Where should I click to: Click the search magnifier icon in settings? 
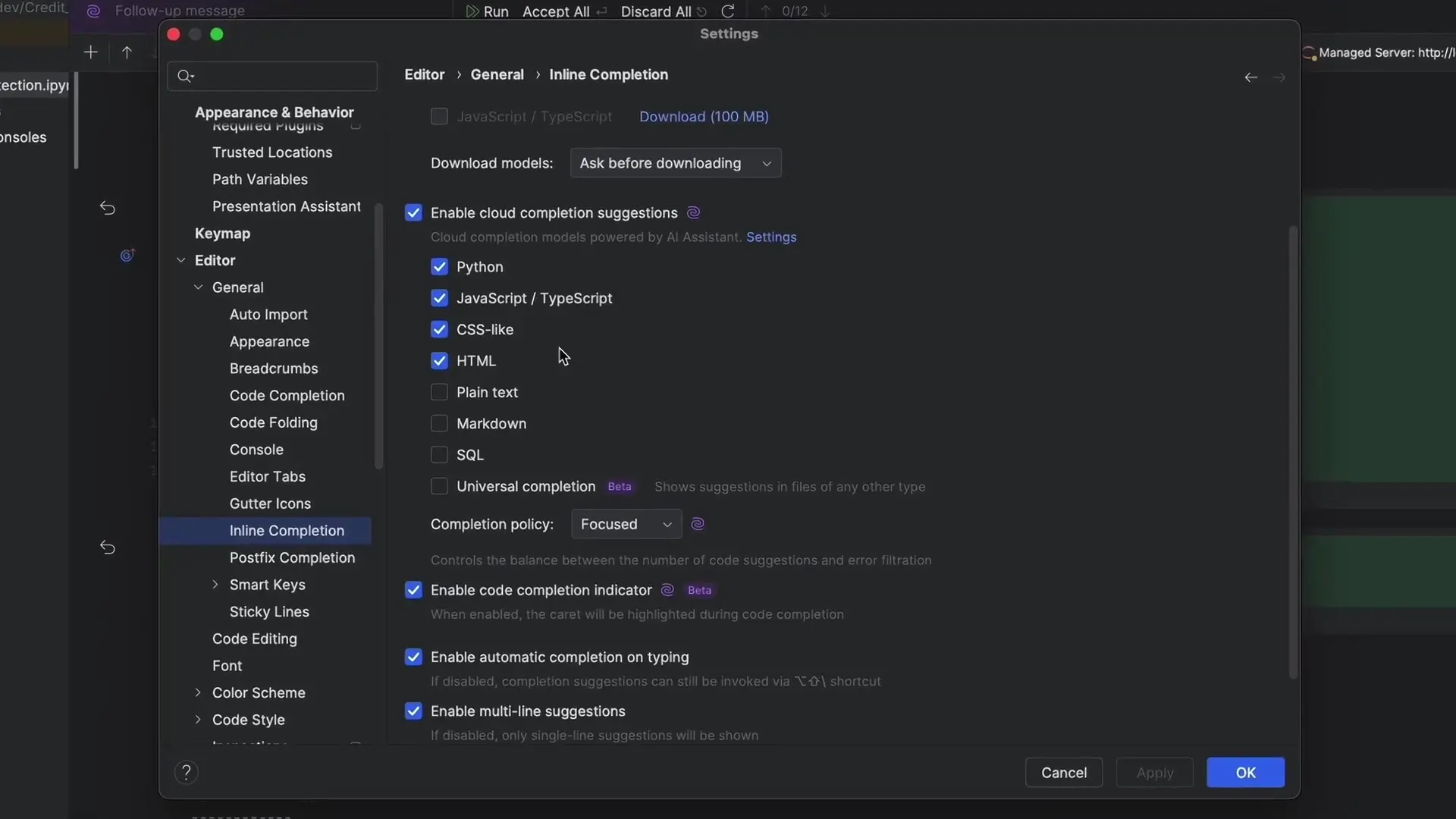click(x=184, y=76)
